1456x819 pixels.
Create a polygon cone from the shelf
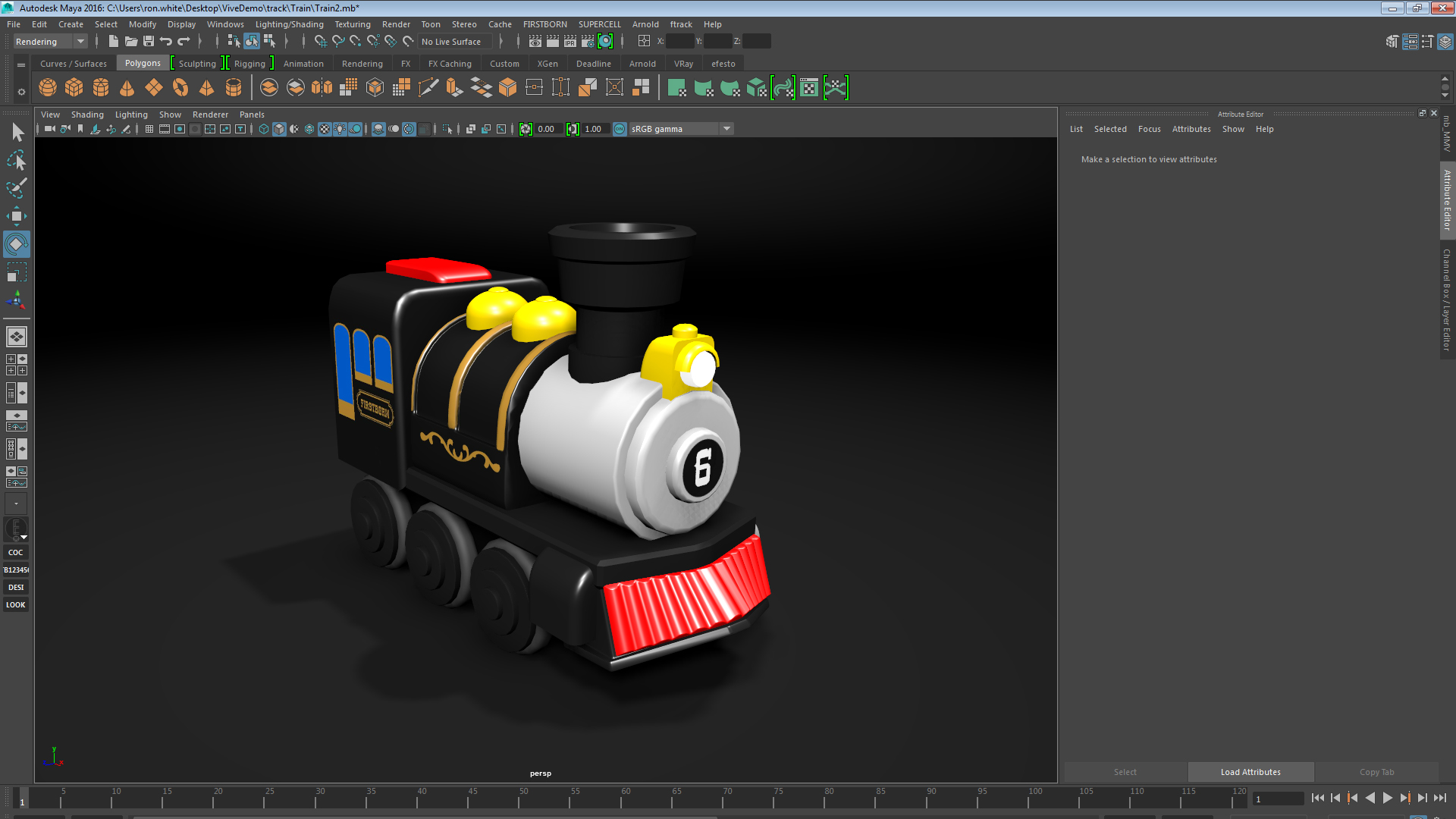tap(127, 88)
